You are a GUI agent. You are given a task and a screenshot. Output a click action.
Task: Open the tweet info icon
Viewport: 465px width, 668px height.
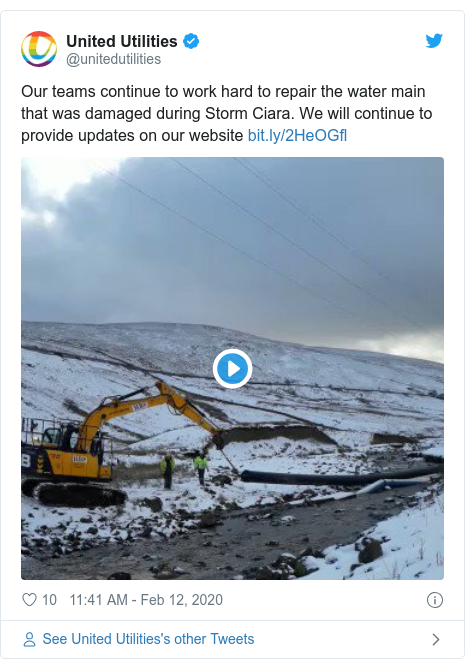point(435,600)
